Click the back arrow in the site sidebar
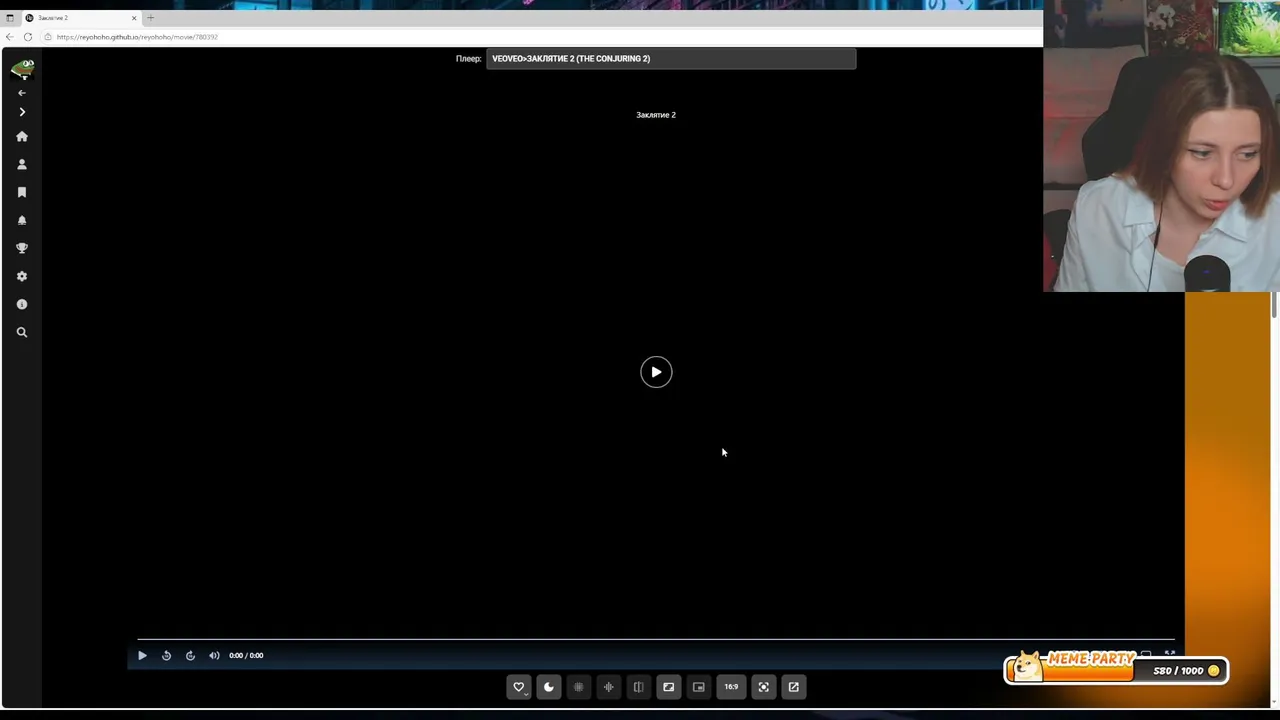Image resolution: width=1280 pixels, height=720 pixels. (x=22, y=93)
